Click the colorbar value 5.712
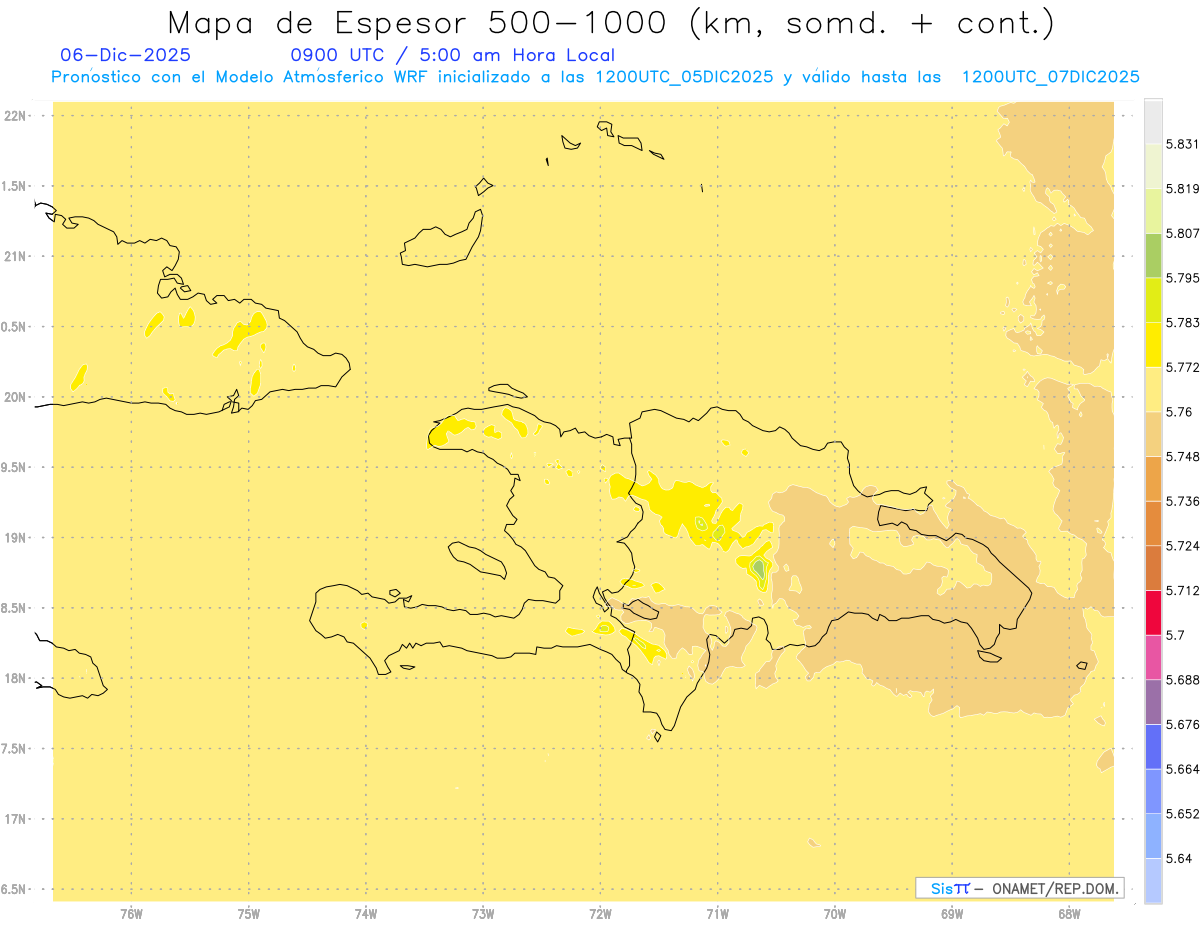The height and width of the screenshot is (927, 1200). pyautogui.click(x=1183, y=591)
